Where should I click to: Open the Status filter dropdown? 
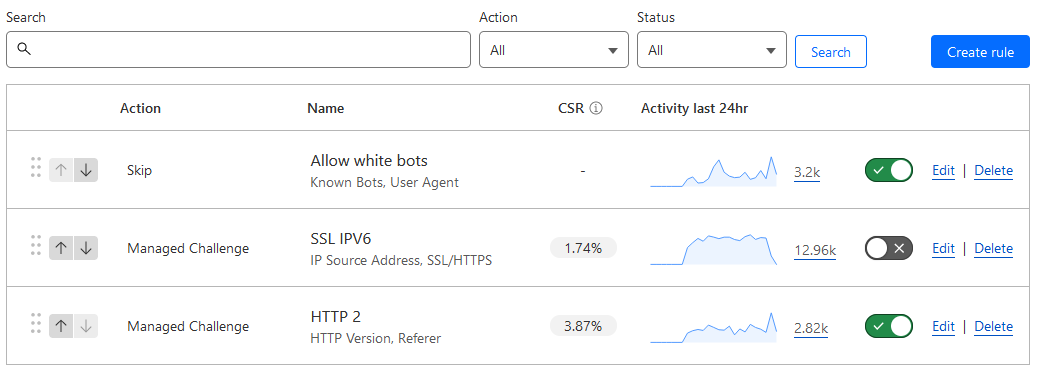[x=712, y=50]
